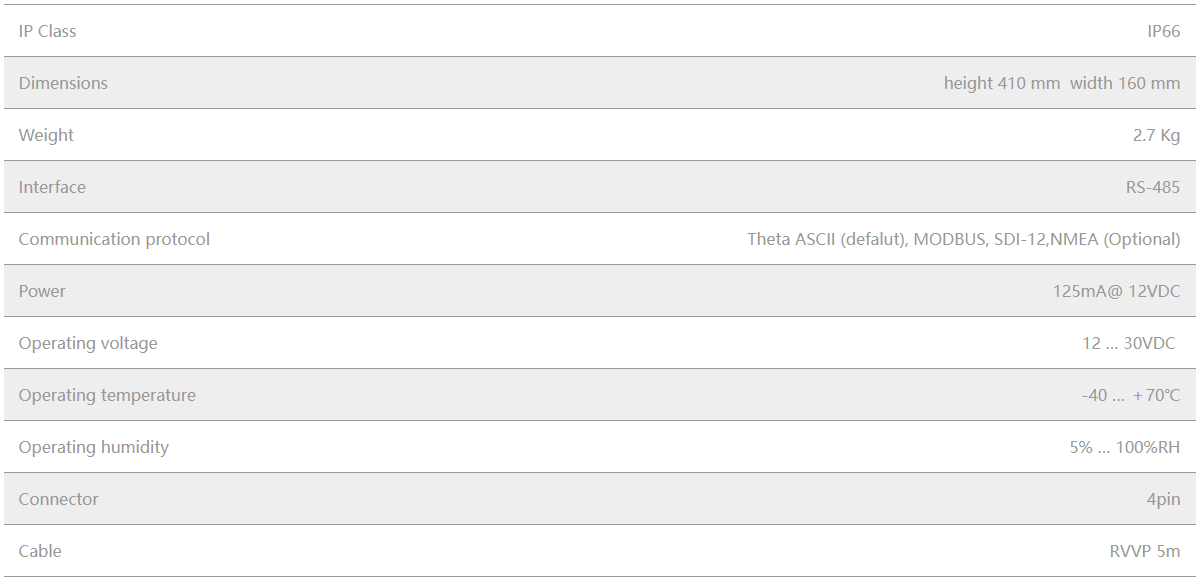Click the Connector row label
Image resolution: width=1200 pixels, height=582 pixels.
tap(58, 499)
